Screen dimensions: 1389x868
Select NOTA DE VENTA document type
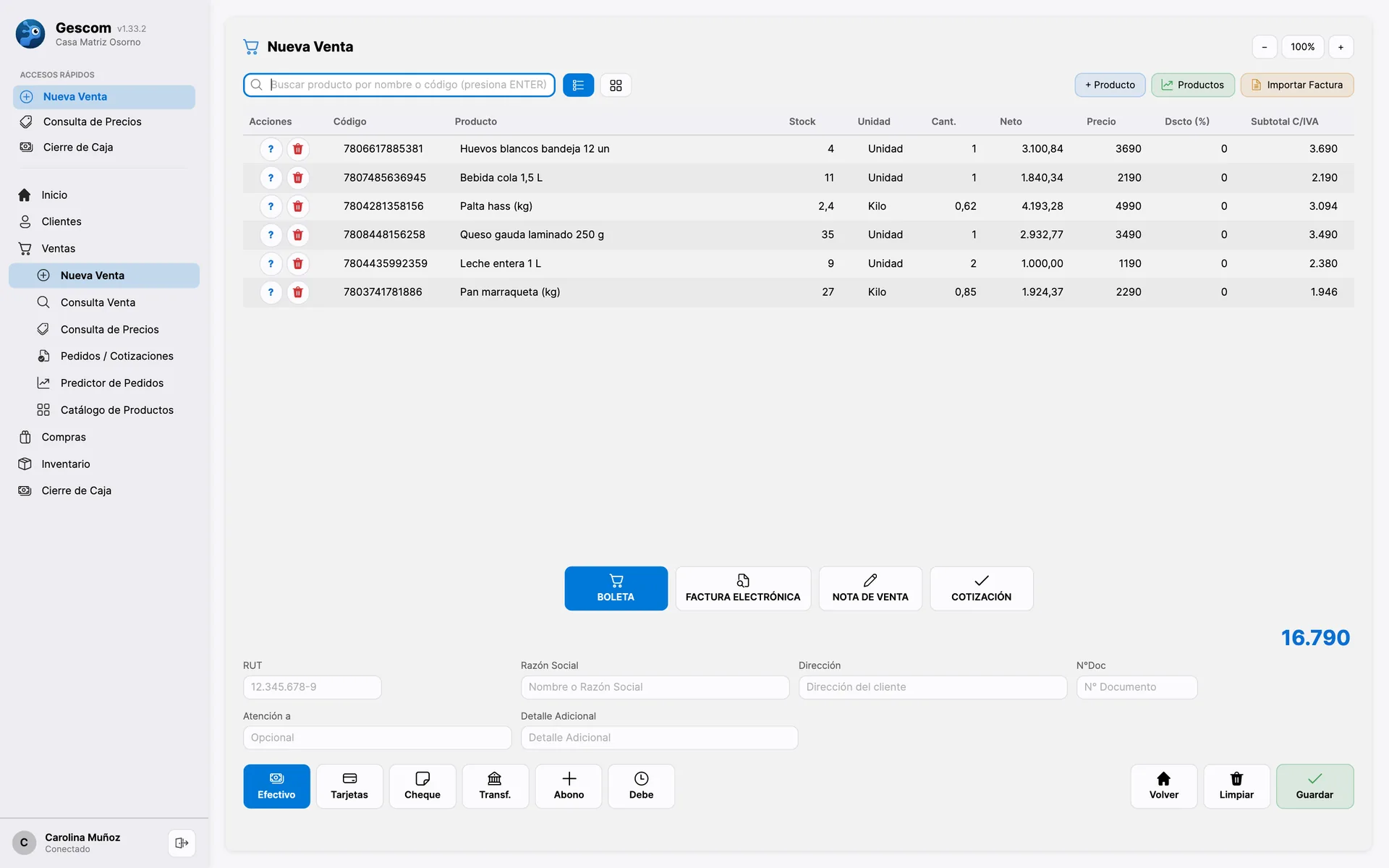point(870,588)
